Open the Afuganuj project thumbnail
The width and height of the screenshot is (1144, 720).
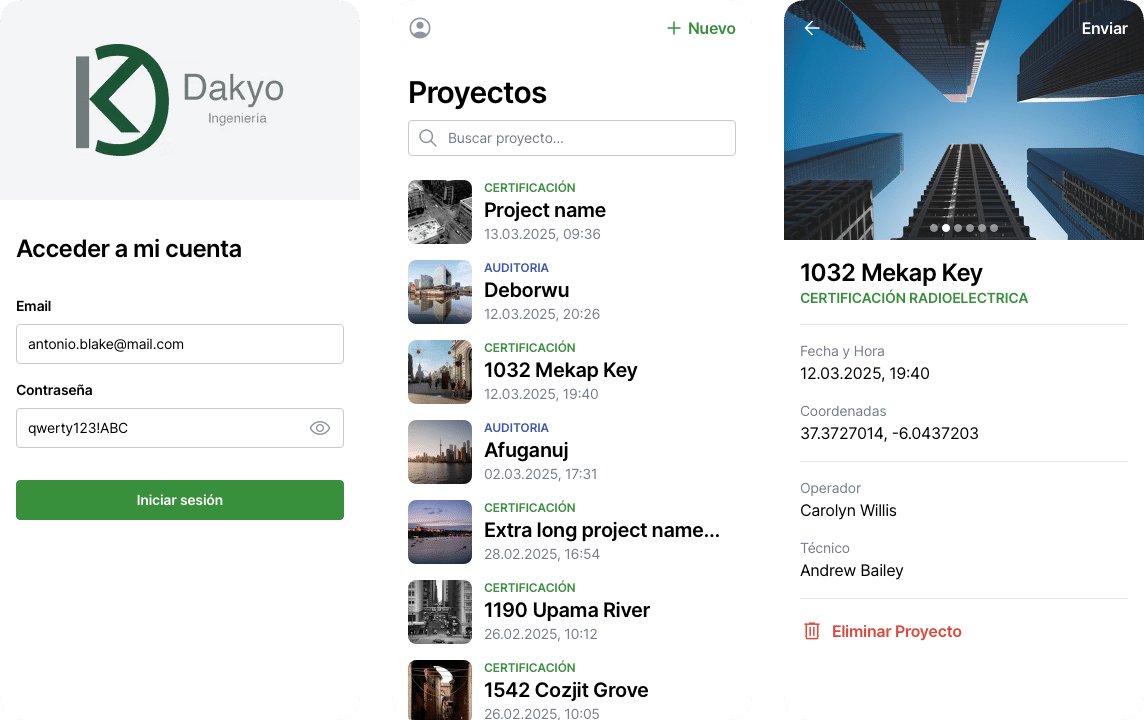[x=440, y=452]
